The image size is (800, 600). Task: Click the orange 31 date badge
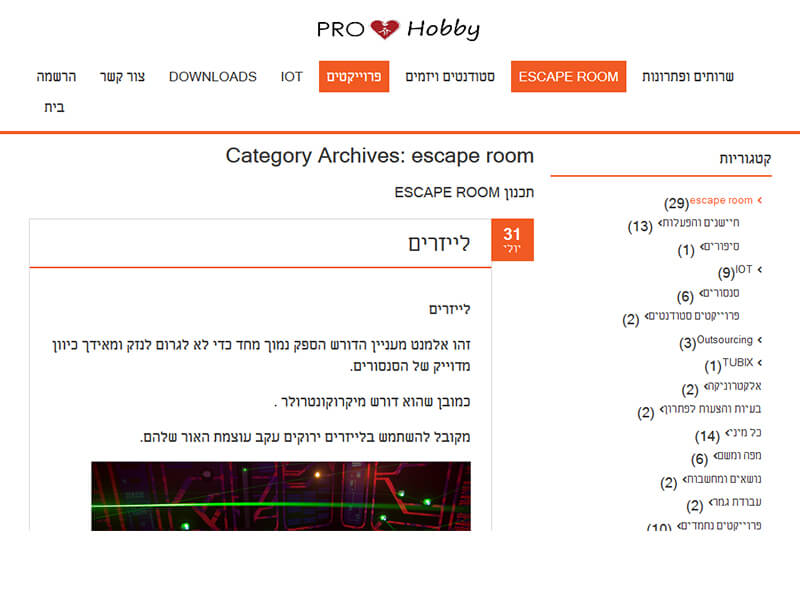(x=512, y=240)
